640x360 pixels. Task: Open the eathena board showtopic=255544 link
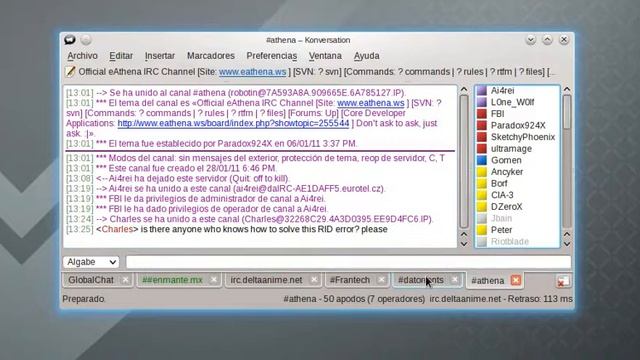(x=233, y=123)
